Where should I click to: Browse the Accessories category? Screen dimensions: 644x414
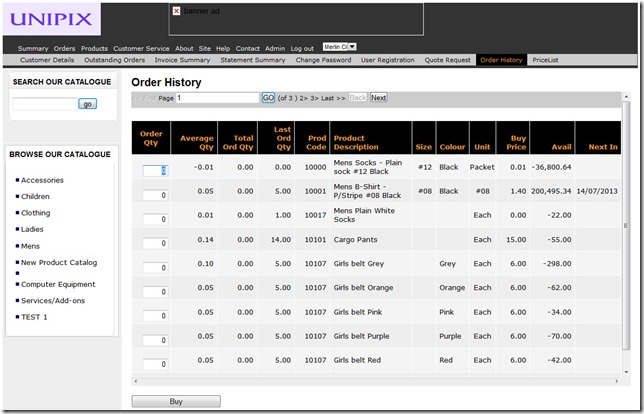pos(42,180)
